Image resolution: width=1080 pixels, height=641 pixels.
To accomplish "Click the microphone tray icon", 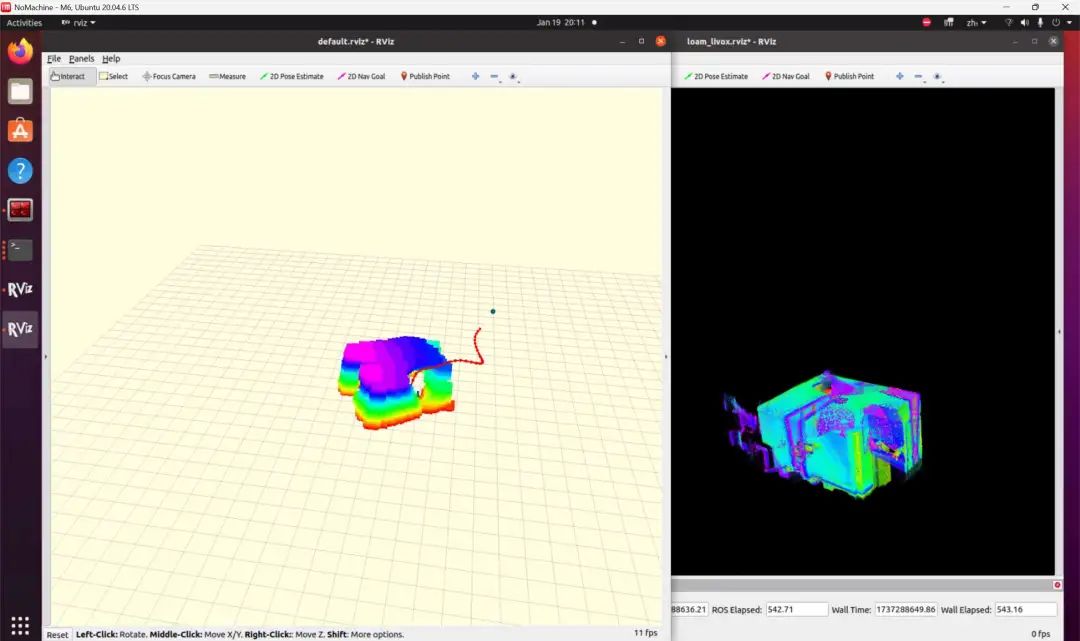I will coord(1040,23).
